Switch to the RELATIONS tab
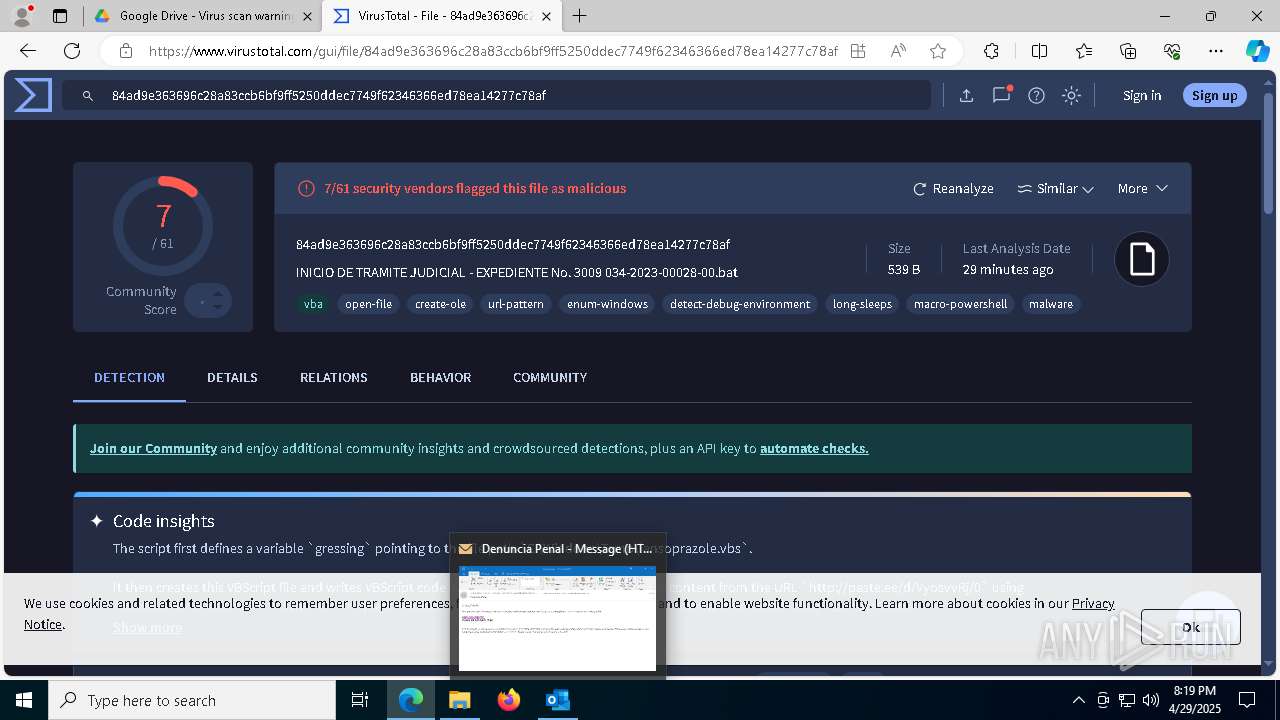This screenshot has height=720, width=1280. pyautogui.click(x=333, y=377)
